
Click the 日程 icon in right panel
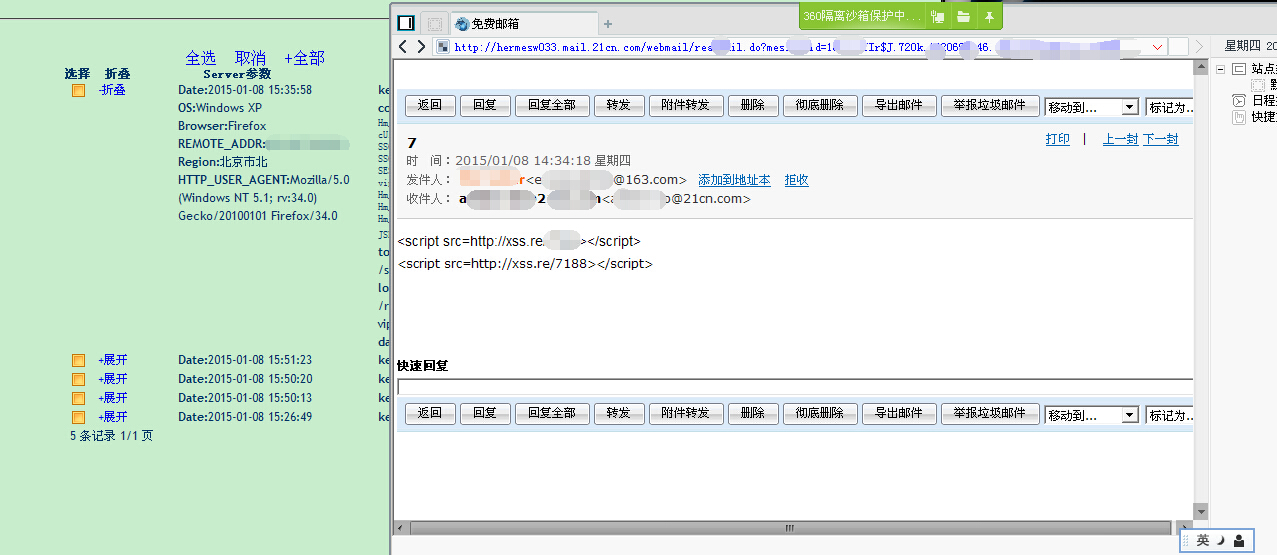(x=1239, y=100)
